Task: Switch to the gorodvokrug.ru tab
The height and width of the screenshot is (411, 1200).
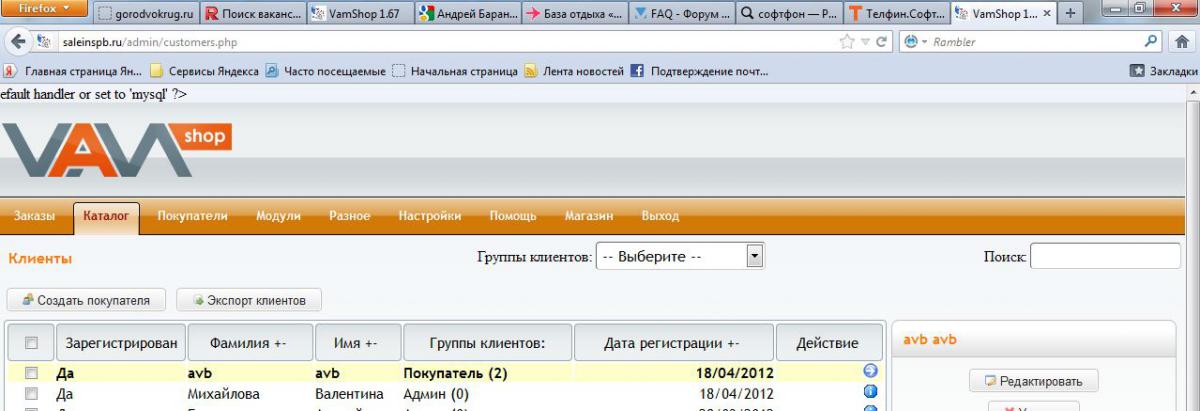Action: click(147, 14)
